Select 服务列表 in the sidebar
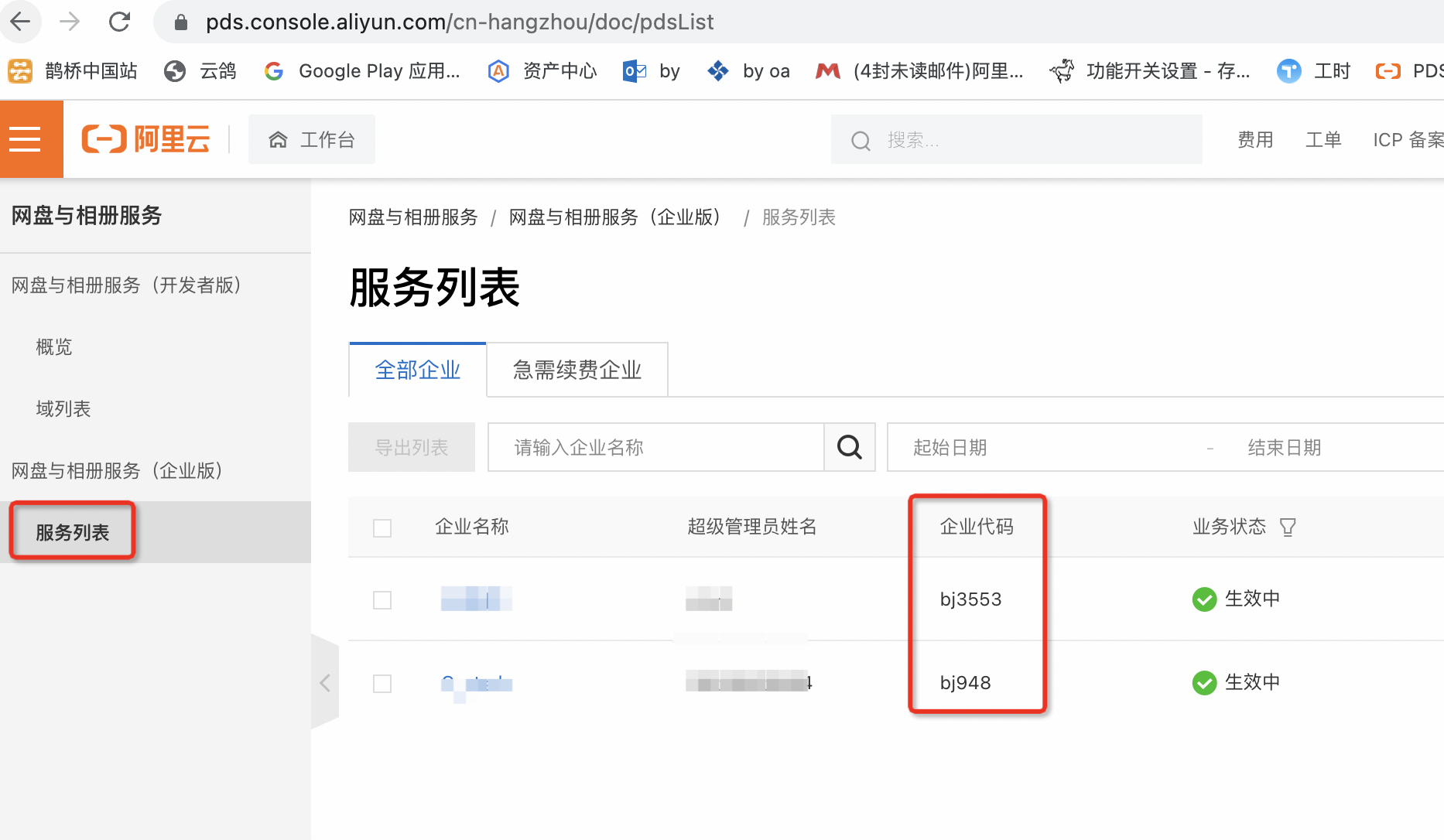The width and height of the screenshot is (1444, 840). click(73, 532)
